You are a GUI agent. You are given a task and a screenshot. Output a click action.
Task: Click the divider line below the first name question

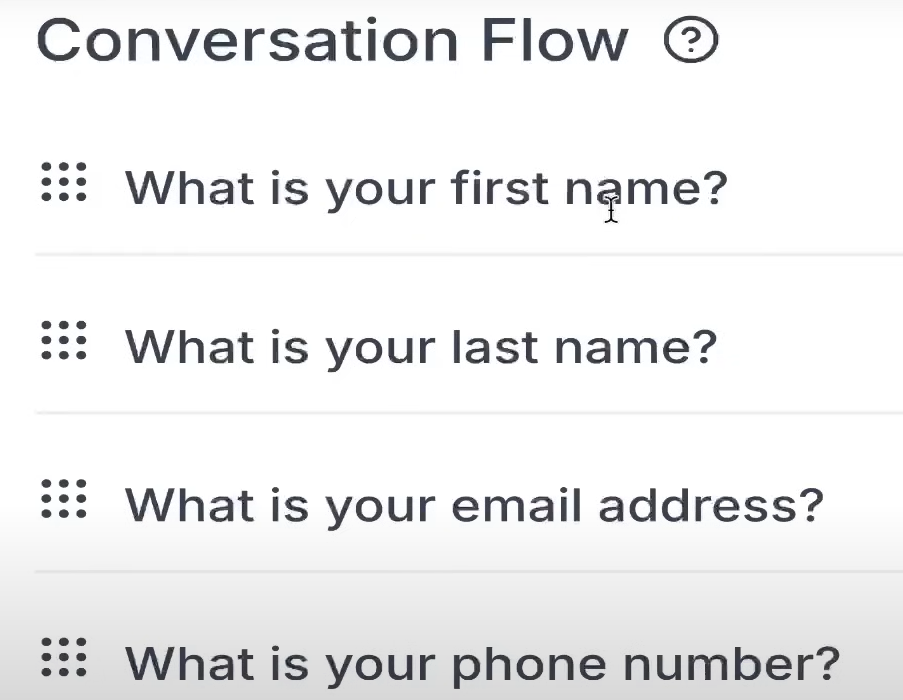point(468,254)
